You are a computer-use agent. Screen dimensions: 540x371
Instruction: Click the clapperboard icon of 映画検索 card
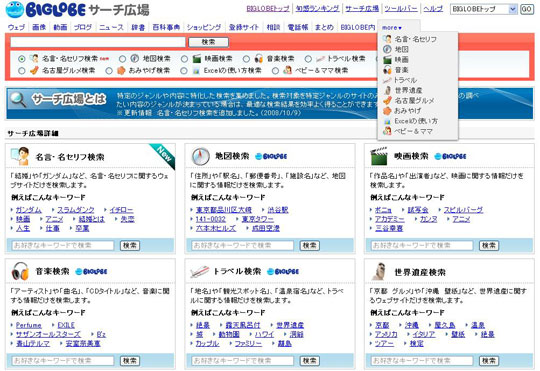pyautogui.click(x=379, y=156)
